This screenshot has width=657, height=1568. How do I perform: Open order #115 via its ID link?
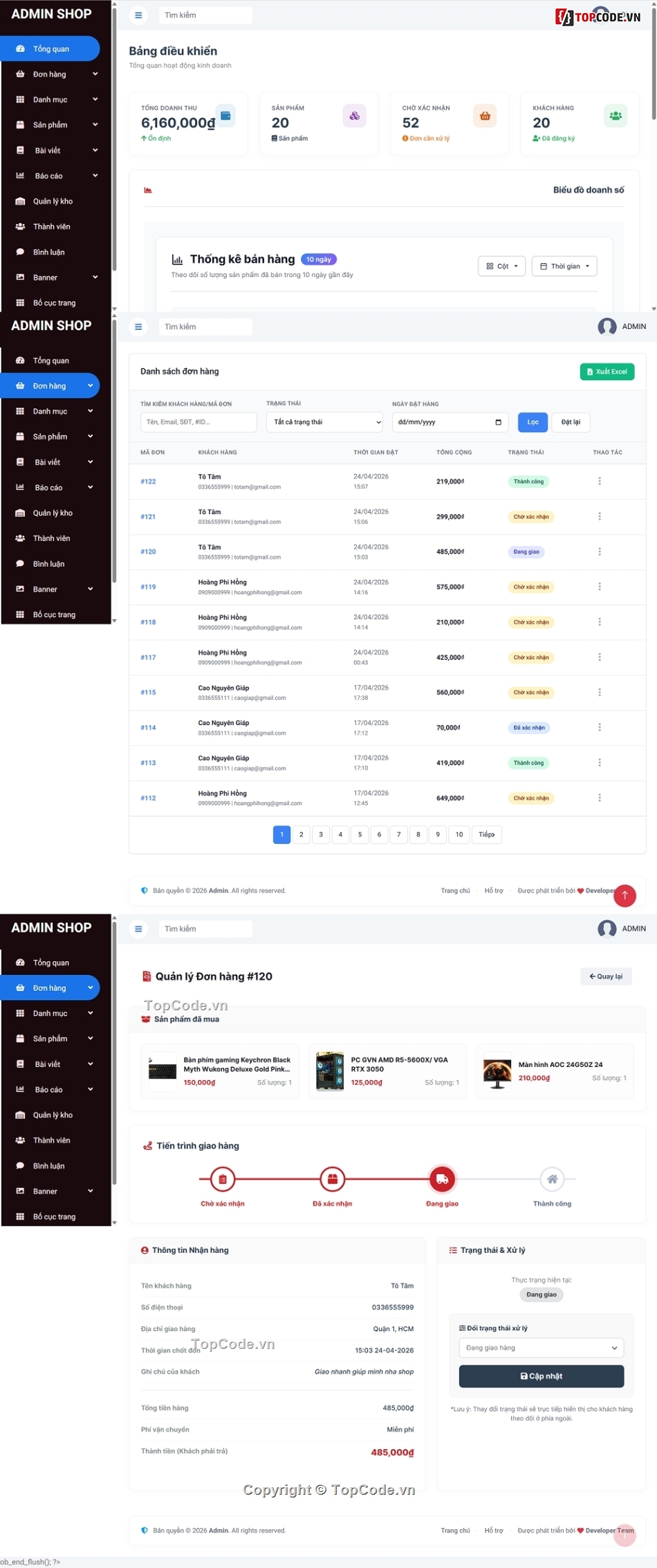(148, 692)
